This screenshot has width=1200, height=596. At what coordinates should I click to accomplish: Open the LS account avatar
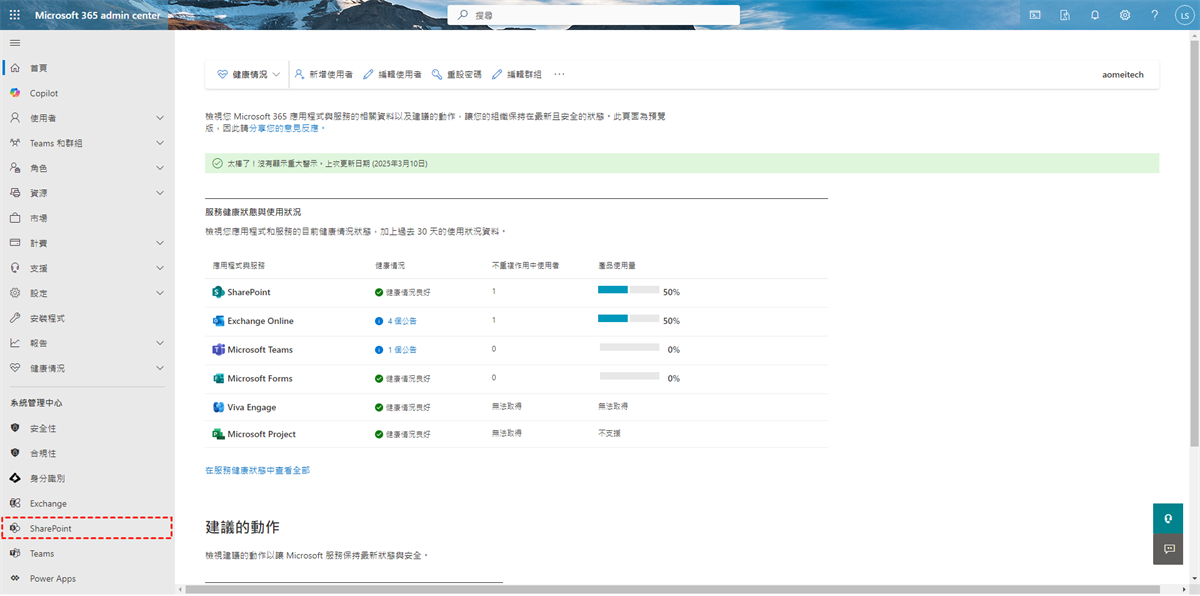point(1184,15)
